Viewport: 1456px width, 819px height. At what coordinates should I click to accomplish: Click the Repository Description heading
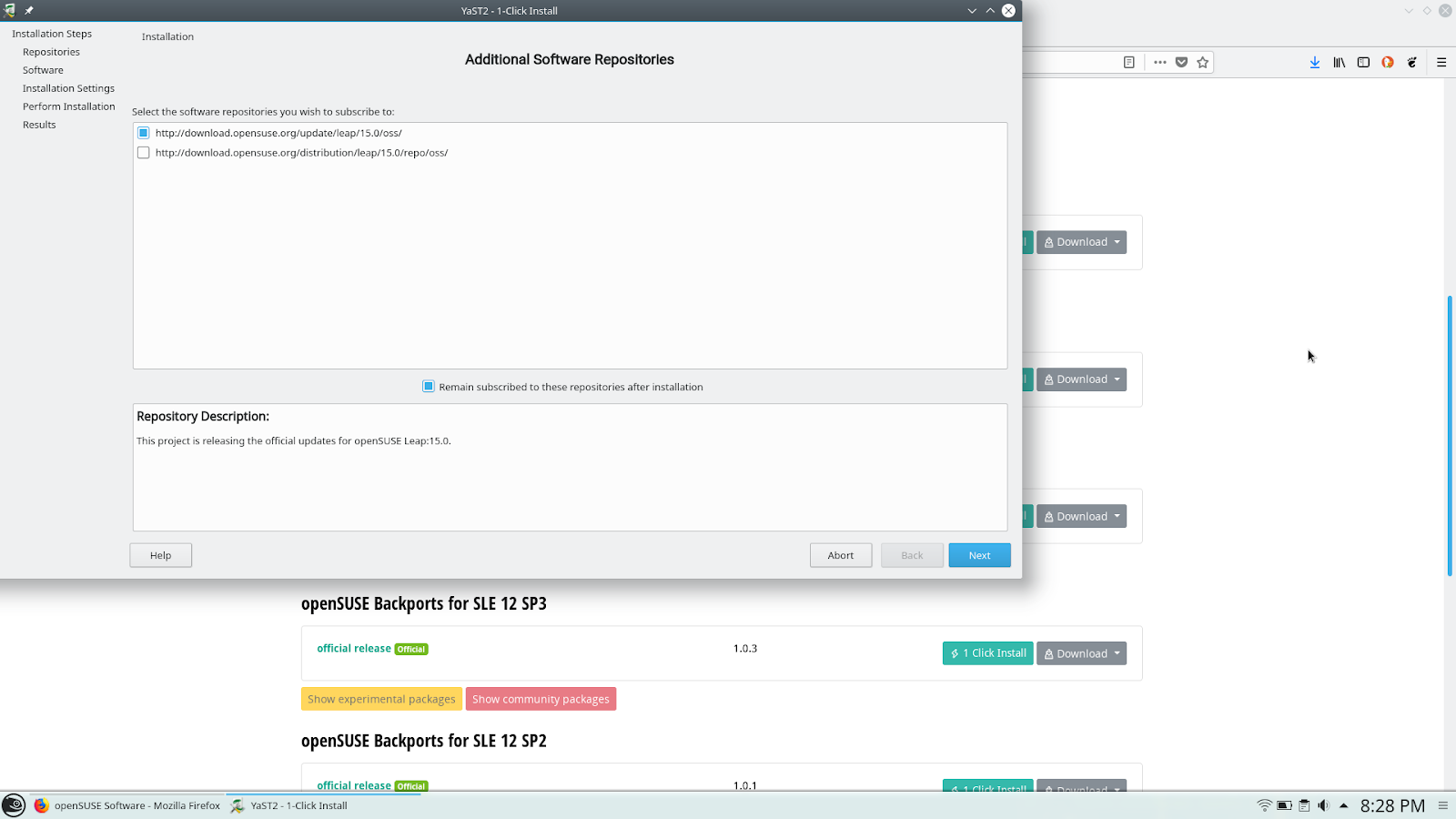pyautogui.click(x=203, y=417)
